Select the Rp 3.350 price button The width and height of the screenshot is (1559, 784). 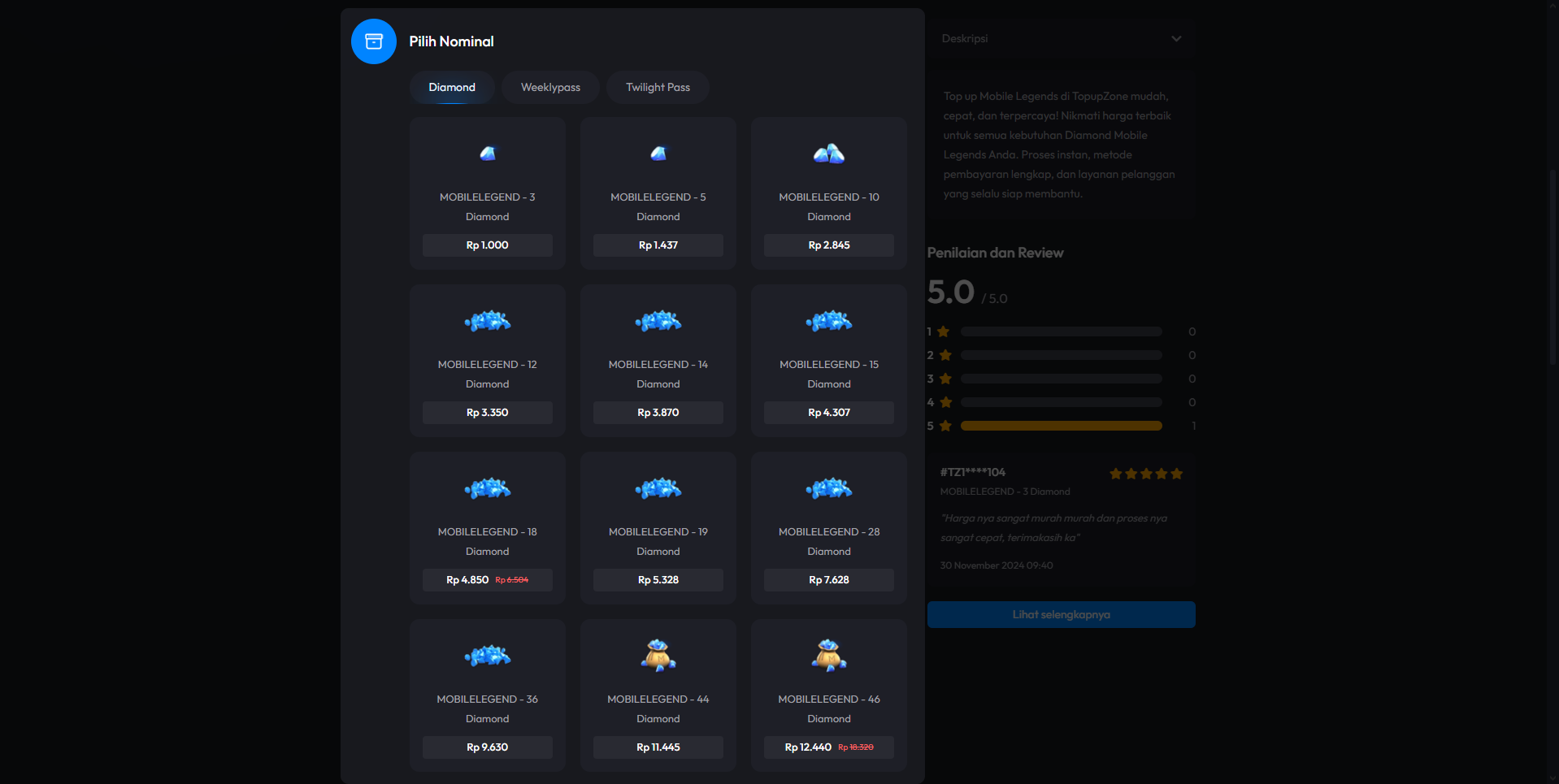pyautogui.click(x=488, y=413)
